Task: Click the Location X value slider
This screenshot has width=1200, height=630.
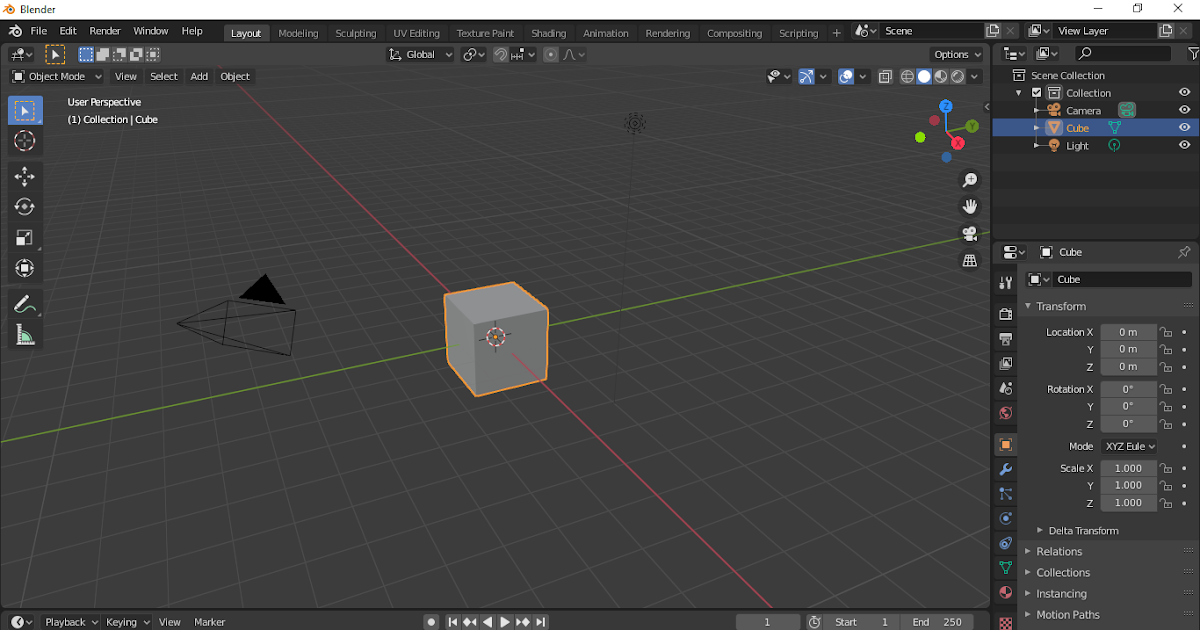Action: pos(1128,331)
